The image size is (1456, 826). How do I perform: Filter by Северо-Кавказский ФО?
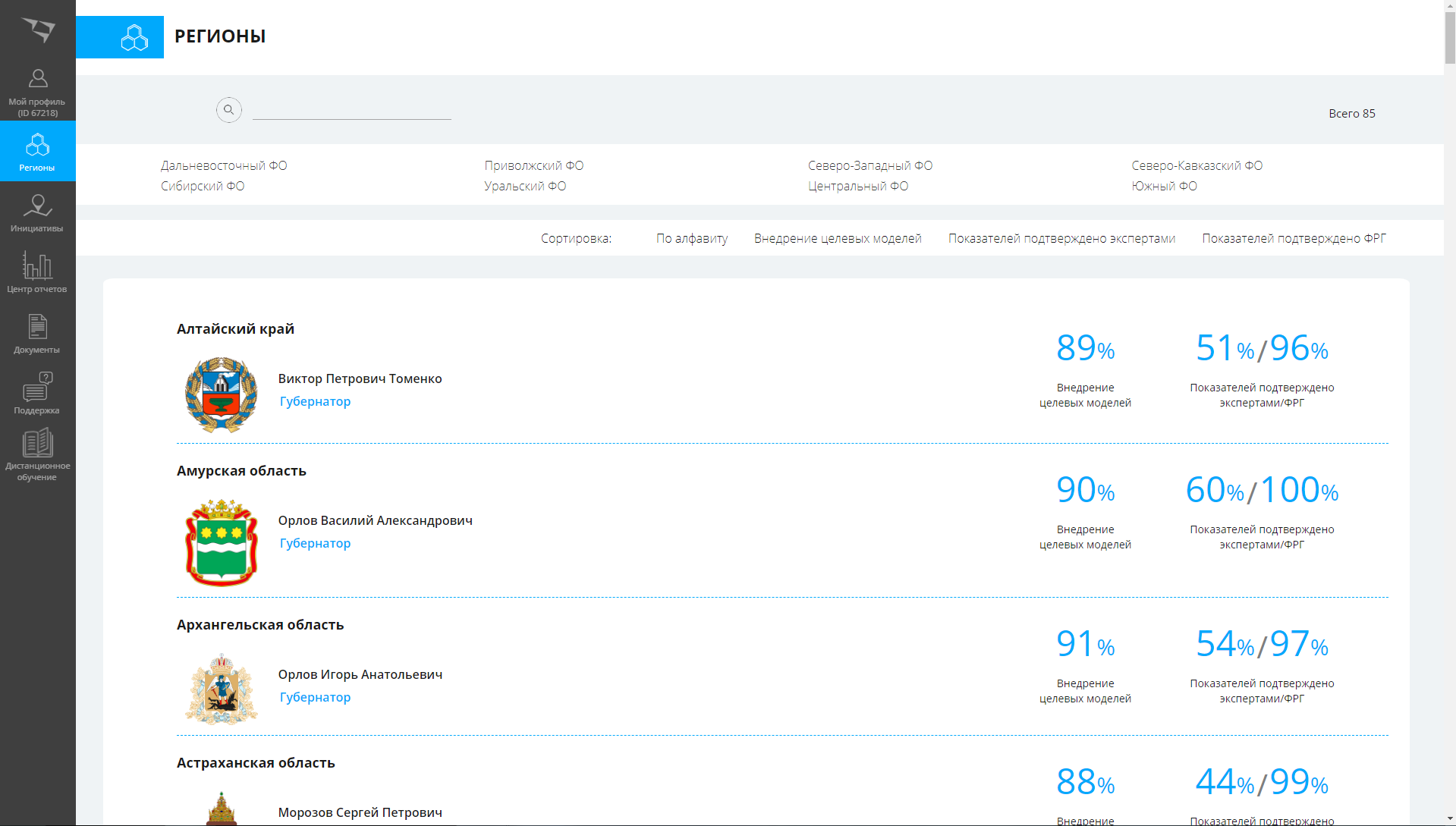pos(1197,165)
